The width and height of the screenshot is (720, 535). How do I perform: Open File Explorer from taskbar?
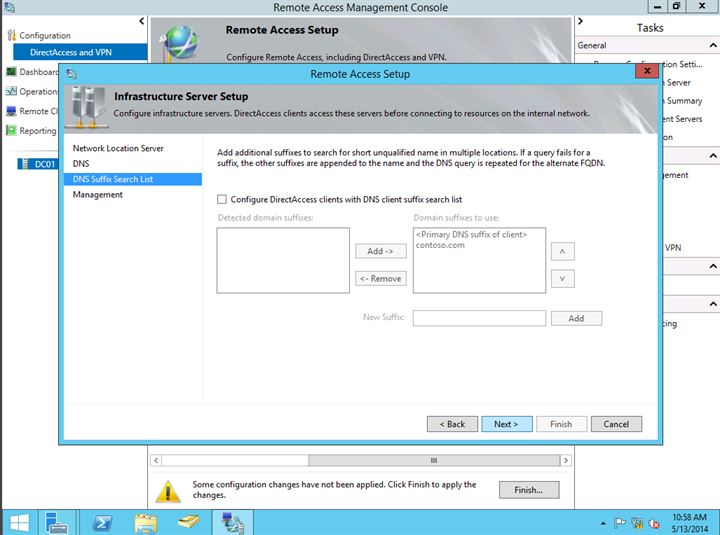pyautogui.click(x=146, y=523)
